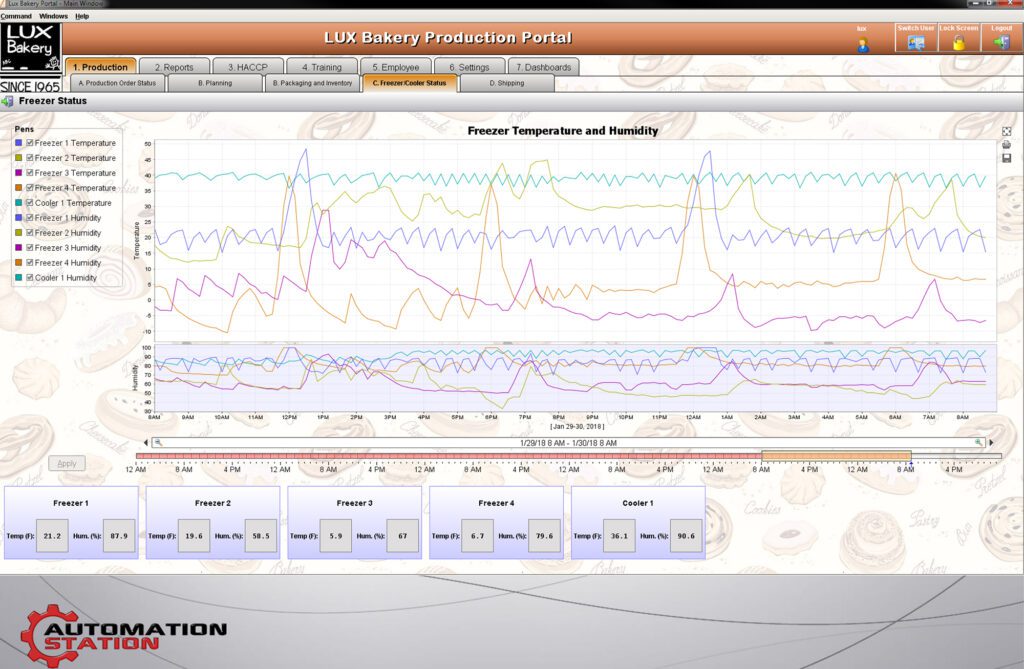Click the orange selected range on timeline slider
Screen dimensions: 1024x669
pyautogui.click(x=835, y=456)
